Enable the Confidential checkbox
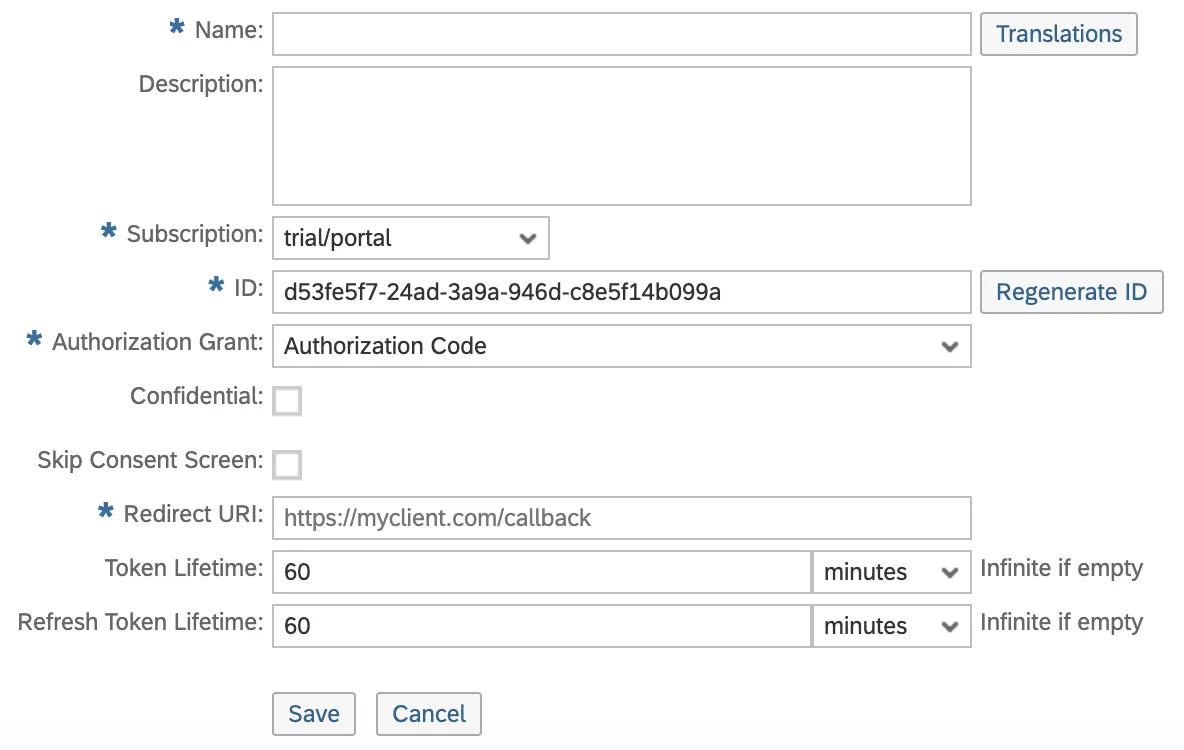The height and width of the screenshot is (750, 1184). 287,401
